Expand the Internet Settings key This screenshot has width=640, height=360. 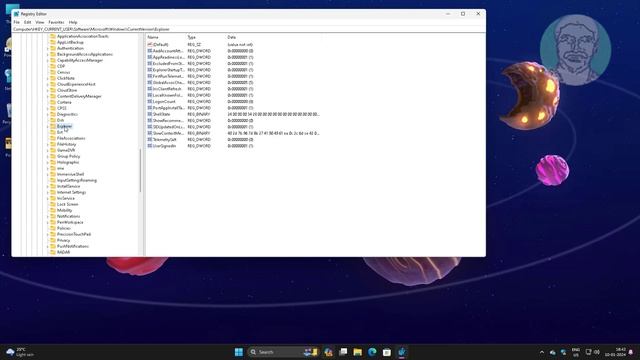[47, 192]
